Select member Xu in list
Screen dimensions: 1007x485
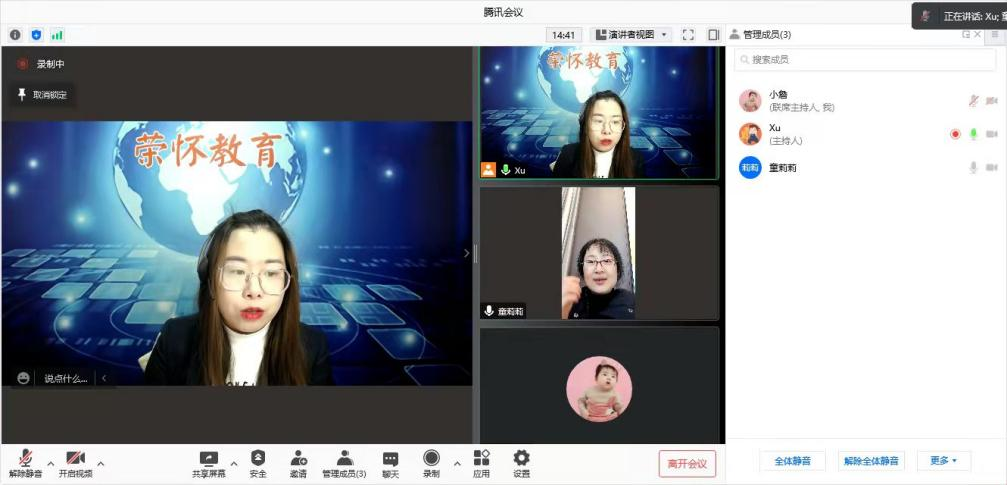[x=867, y=134]
